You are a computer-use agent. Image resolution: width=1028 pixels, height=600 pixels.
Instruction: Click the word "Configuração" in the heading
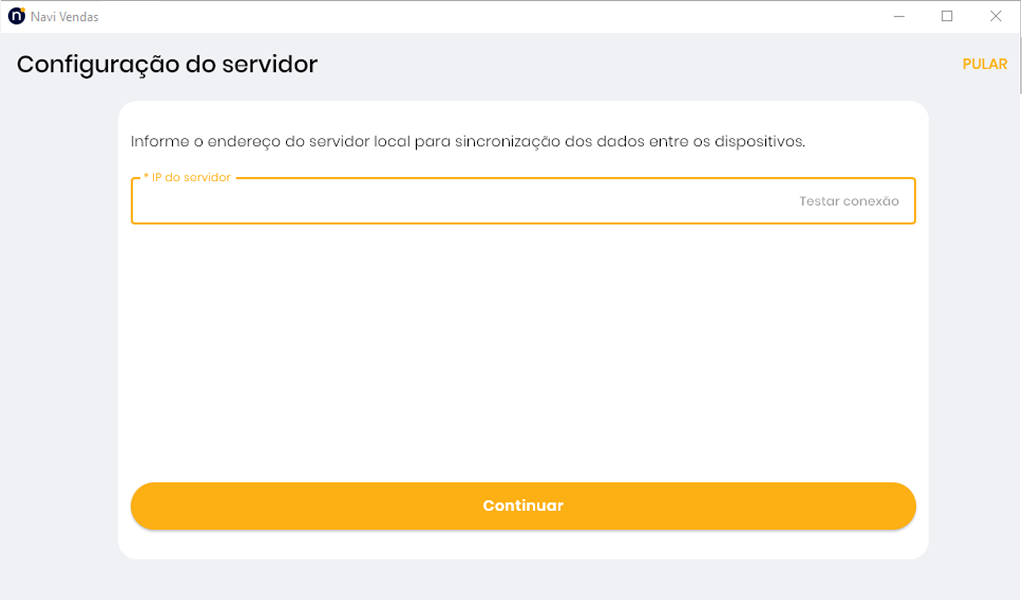click(x=98, y=64)
